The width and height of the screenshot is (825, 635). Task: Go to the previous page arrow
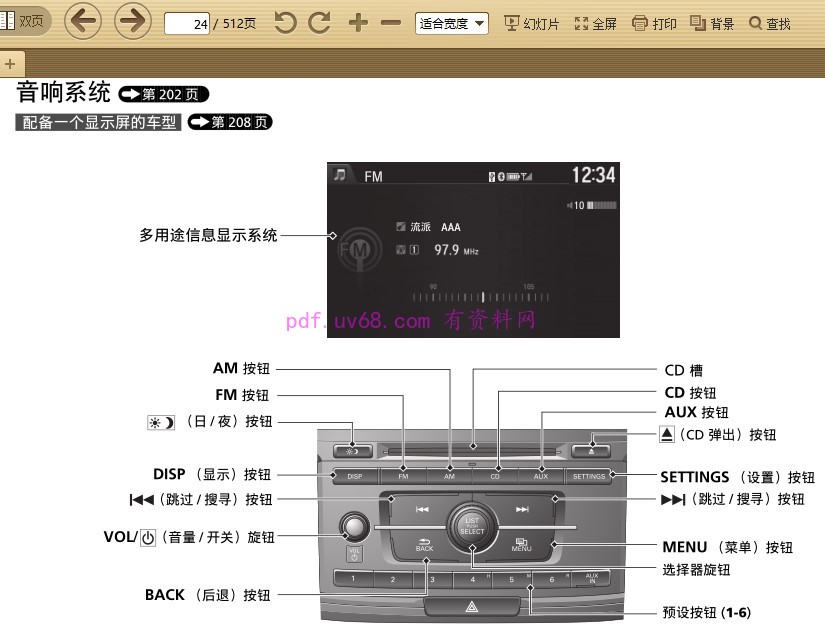pos(82,21)
